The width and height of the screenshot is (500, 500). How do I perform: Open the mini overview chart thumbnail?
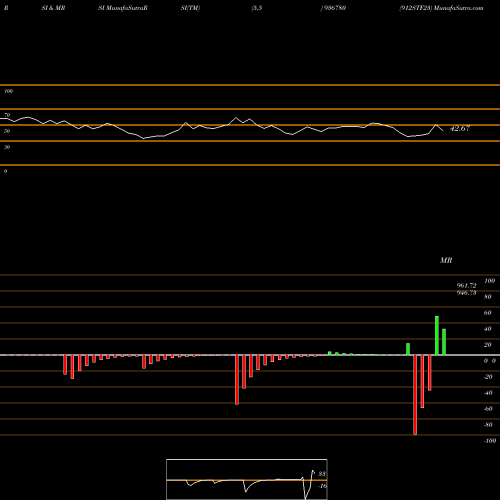click(247, 479)
